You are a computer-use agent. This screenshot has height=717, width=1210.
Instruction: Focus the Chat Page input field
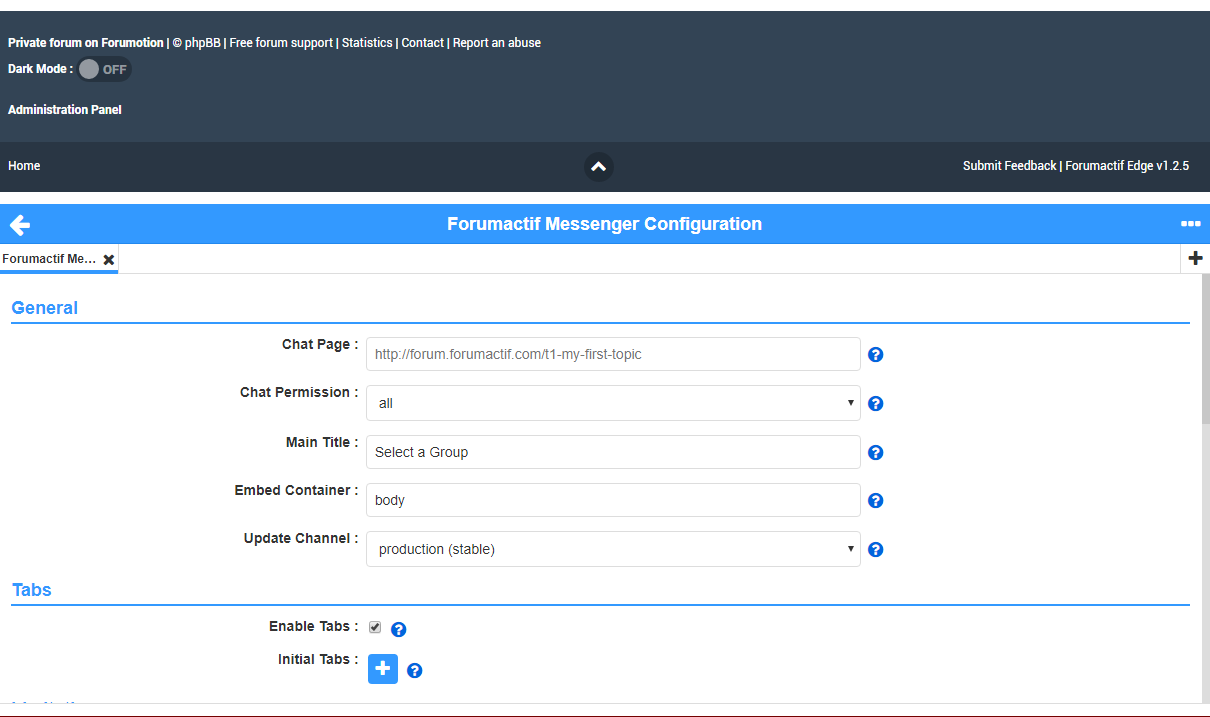(613, 354)
